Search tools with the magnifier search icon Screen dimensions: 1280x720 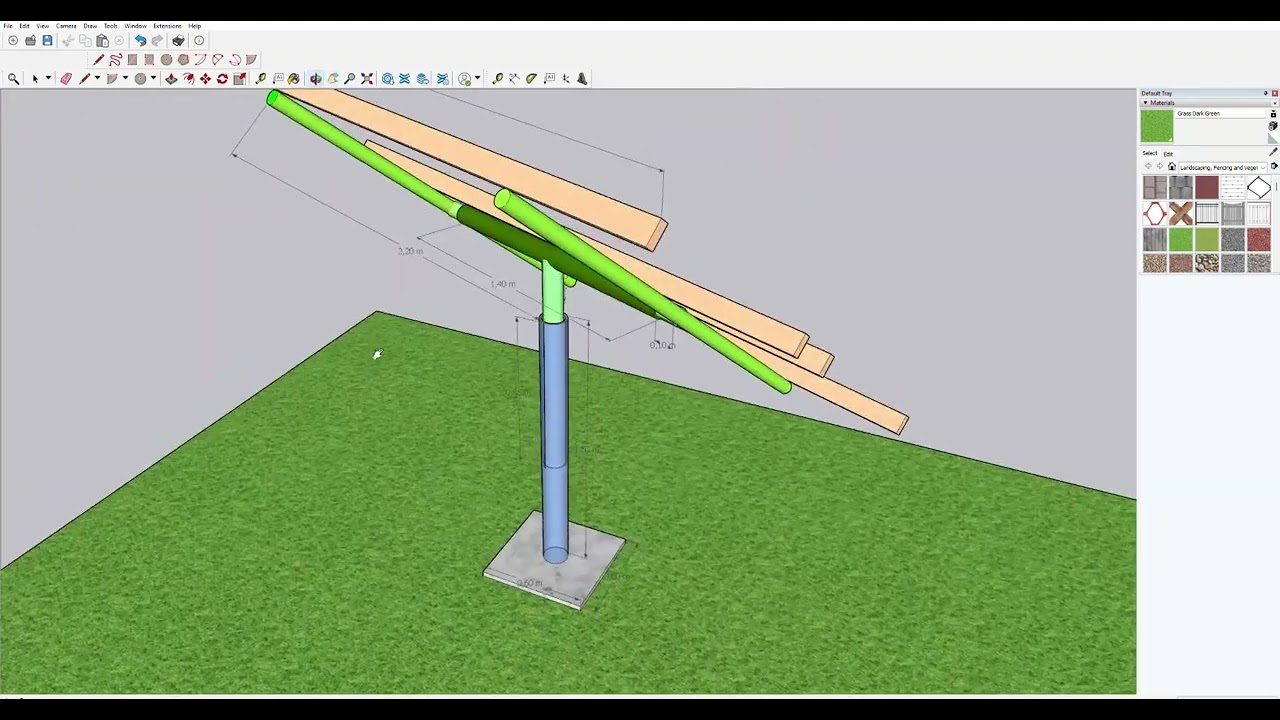tap(13, 78)
